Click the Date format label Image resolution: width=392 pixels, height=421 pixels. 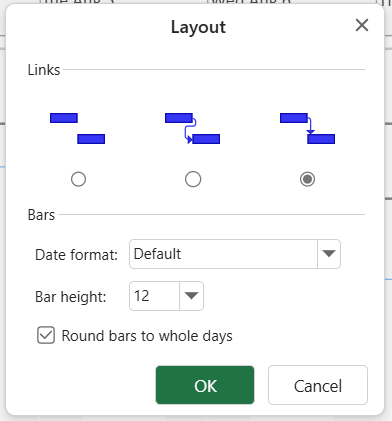pyautogui.click(x=76, y=255)
